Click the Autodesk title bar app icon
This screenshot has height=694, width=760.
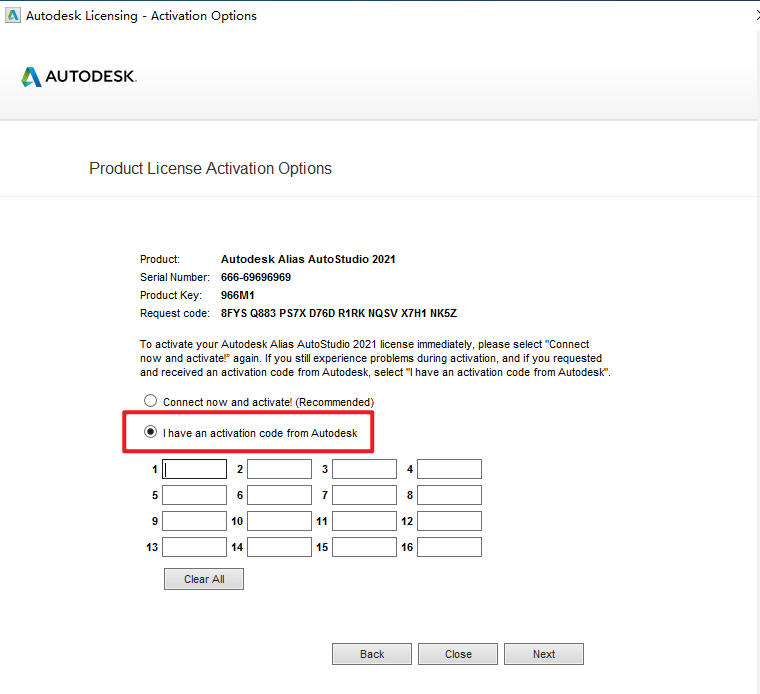click(x=13, y=16)
